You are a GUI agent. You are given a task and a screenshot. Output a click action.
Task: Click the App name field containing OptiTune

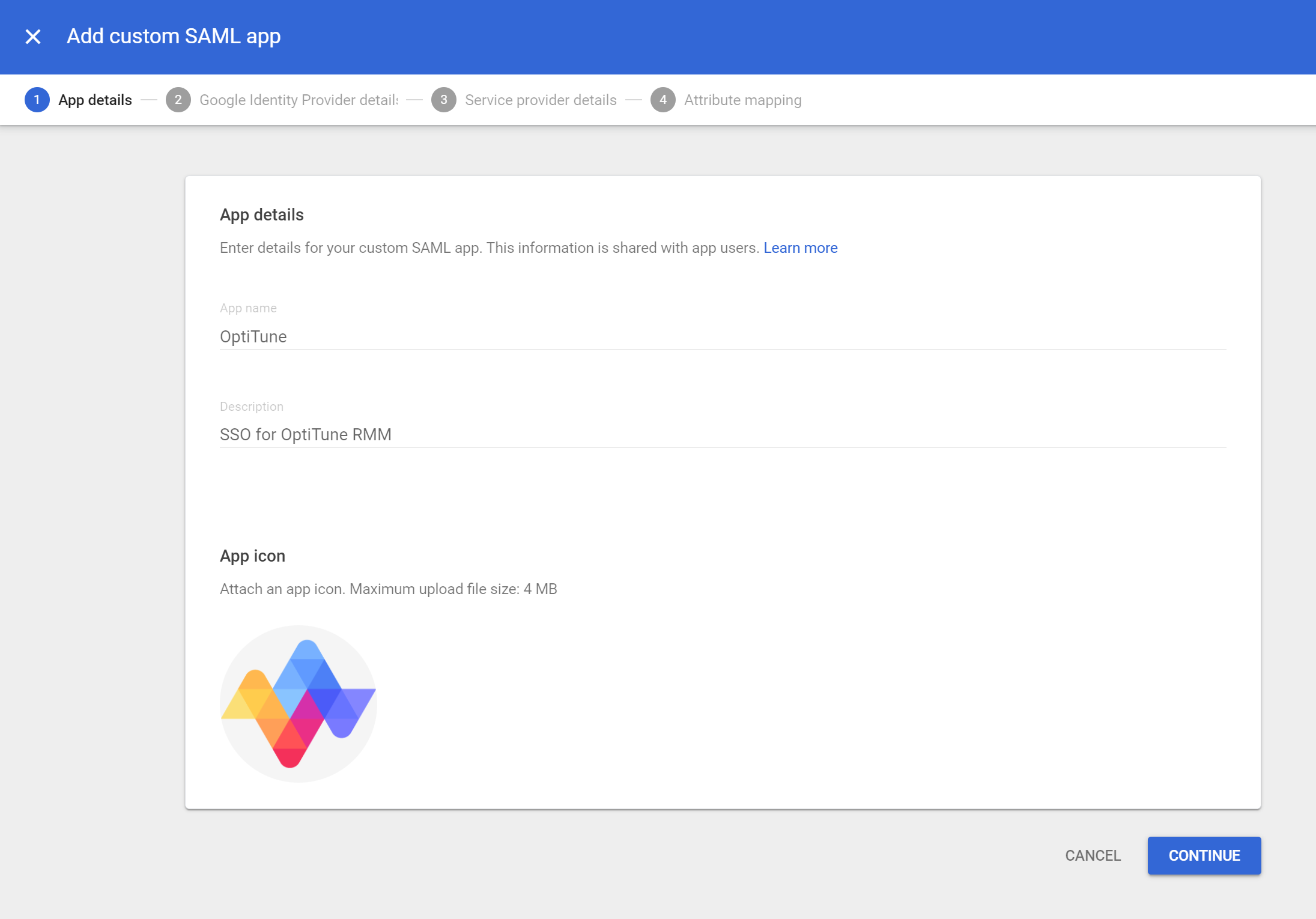tap(723, 337)
